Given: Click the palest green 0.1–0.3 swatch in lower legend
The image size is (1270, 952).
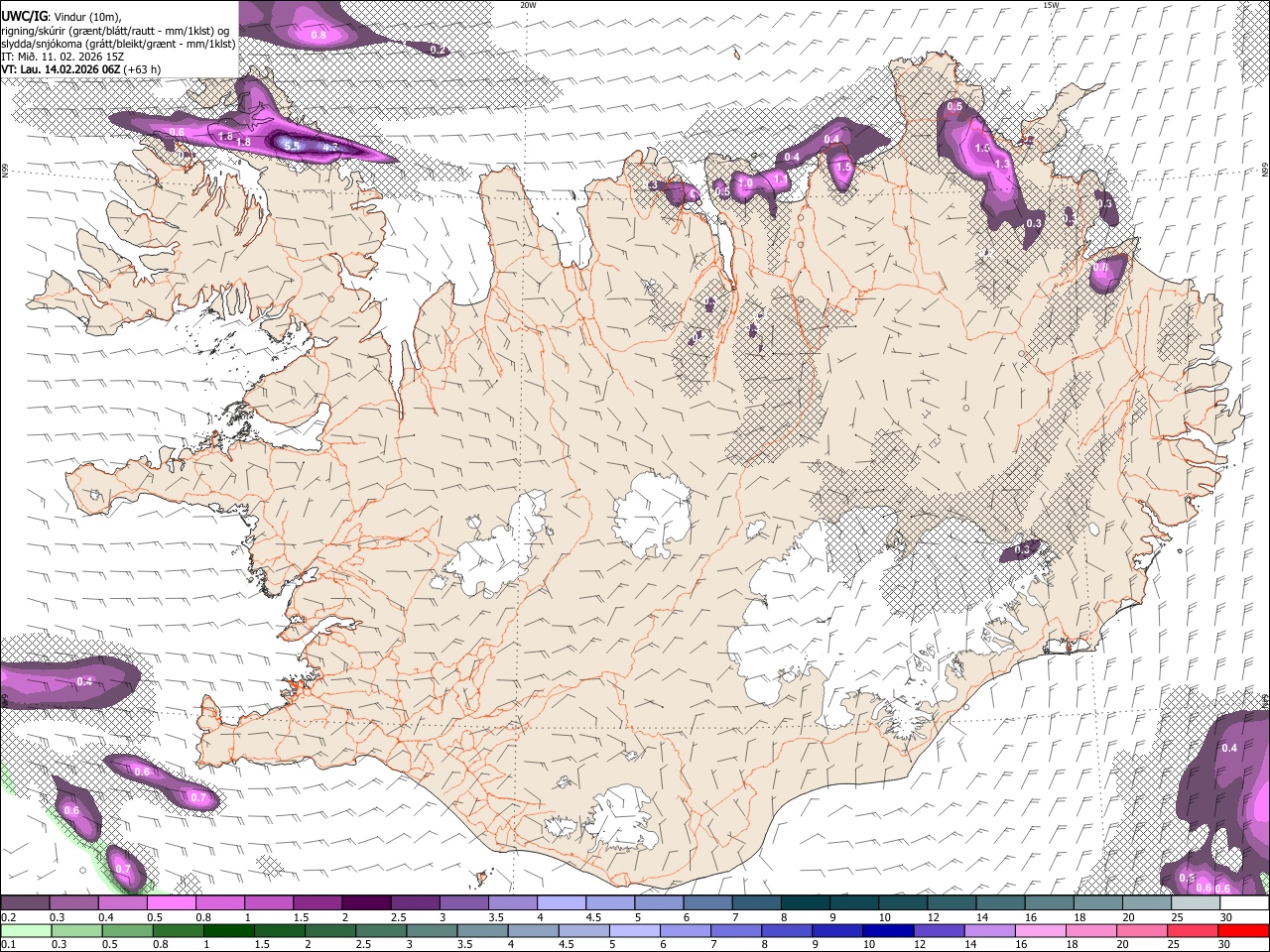Looking at the screenshot, I should 26,930.
